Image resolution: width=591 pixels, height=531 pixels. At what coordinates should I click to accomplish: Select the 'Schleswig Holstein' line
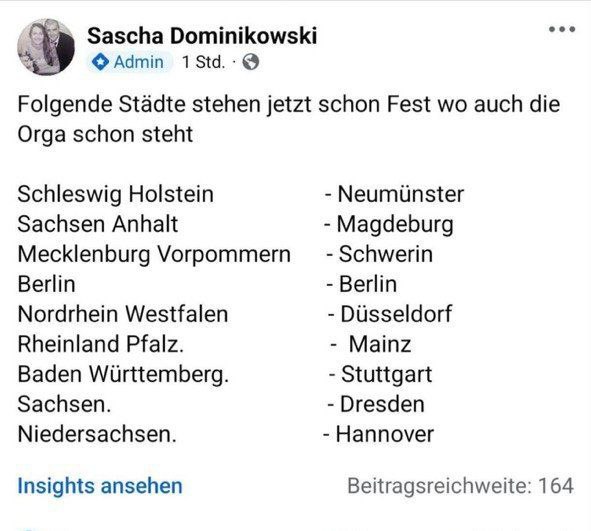(115, 194)
